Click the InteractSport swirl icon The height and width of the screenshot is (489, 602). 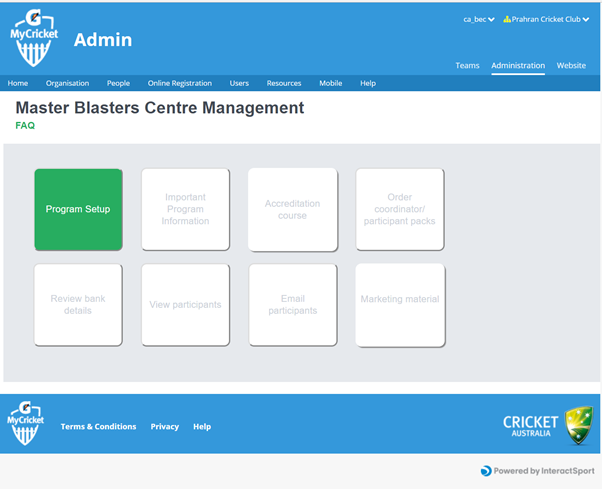coord(486,471)
